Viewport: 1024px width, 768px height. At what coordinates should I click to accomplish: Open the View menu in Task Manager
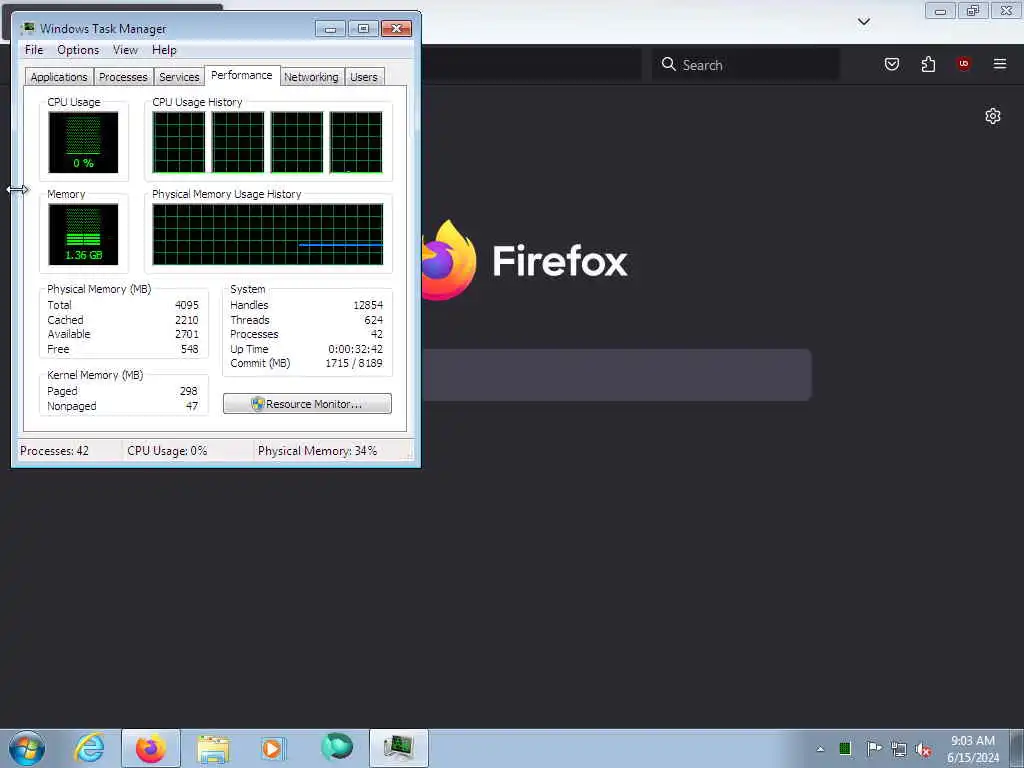pos(125,50)
